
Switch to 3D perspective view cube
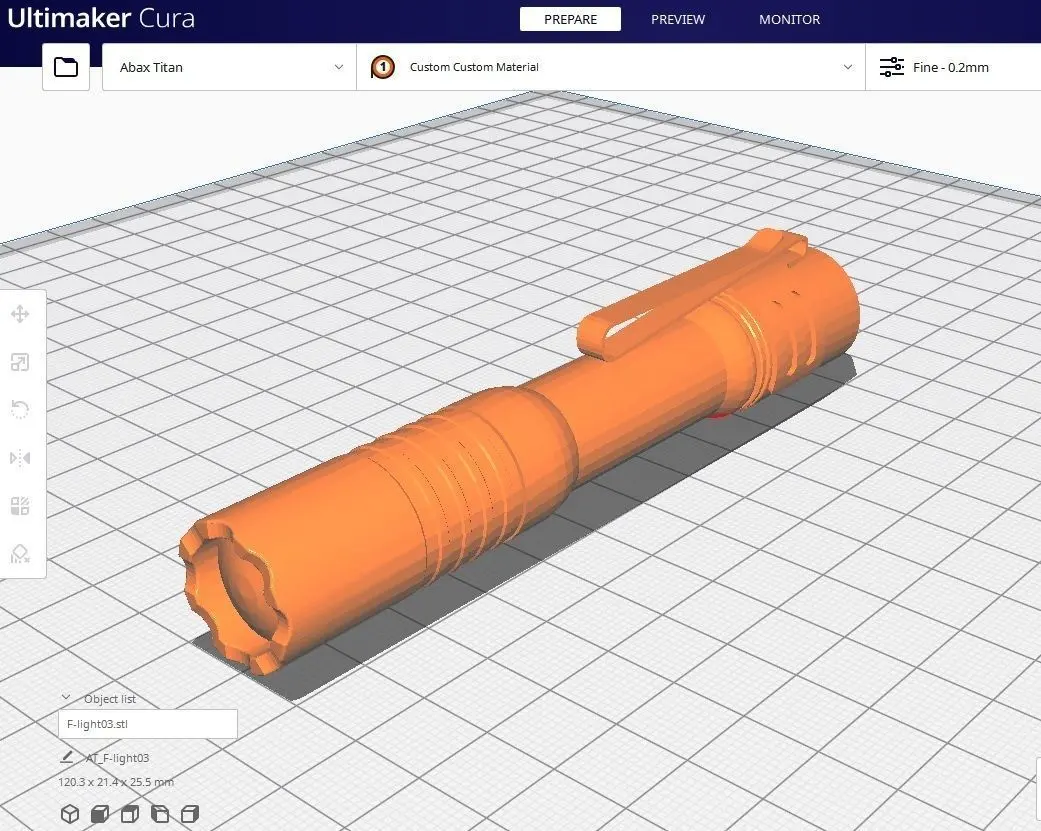(70, 814)
